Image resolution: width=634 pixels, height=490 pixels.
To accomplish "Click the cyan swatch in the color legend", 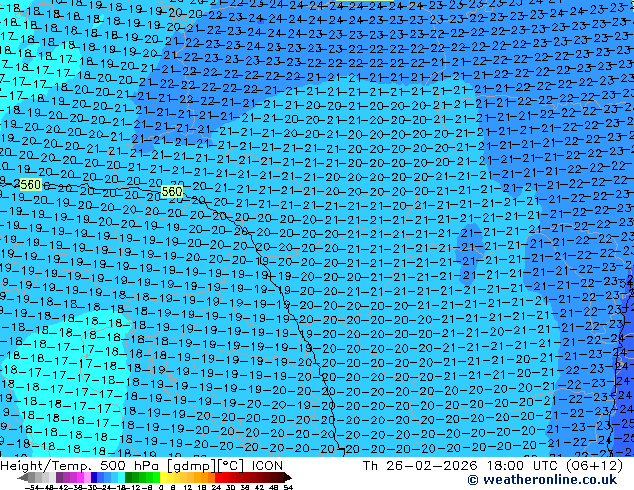I will tap(121, 477).
